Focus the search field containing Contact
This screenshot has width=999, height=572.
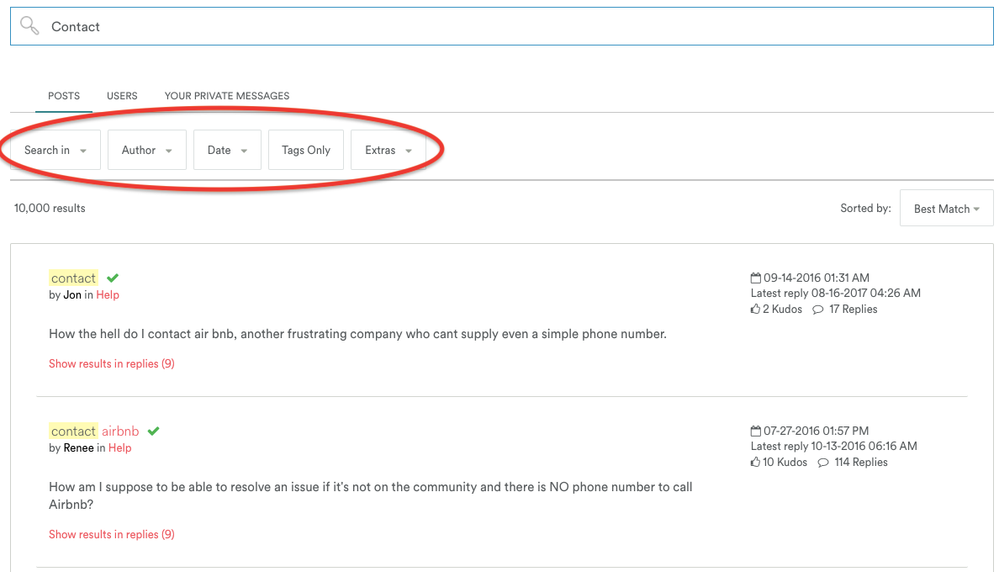[500, 27]
